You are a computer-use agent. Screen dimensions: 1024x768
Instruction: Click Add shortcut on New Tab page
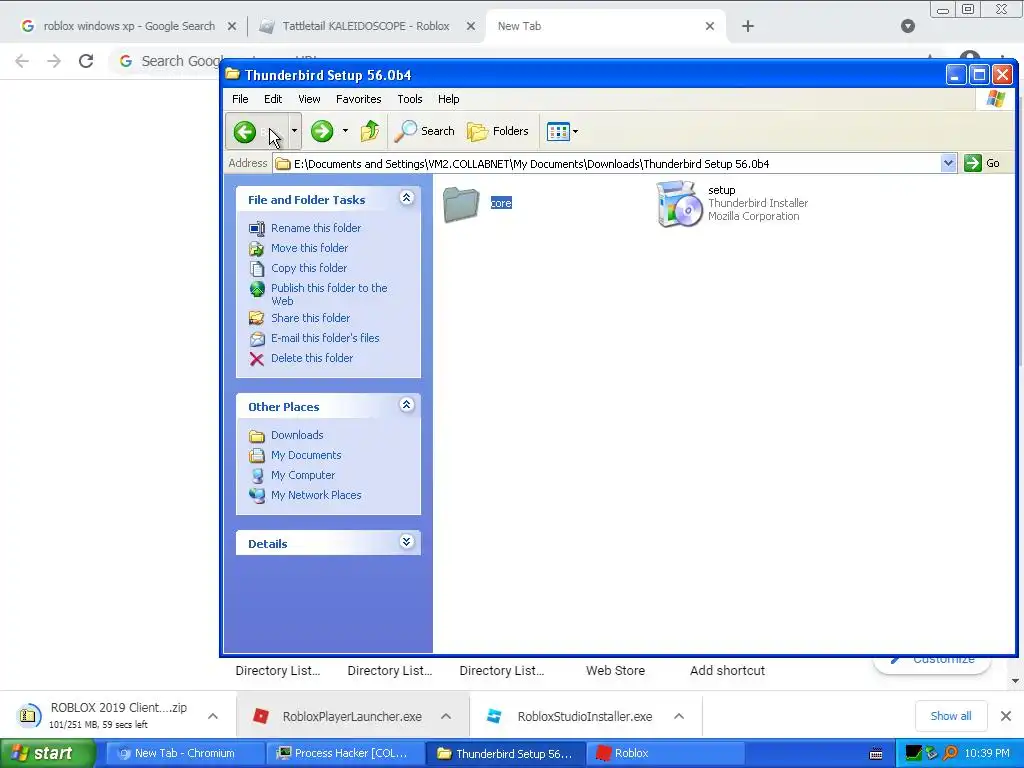[x=727, y=671]
